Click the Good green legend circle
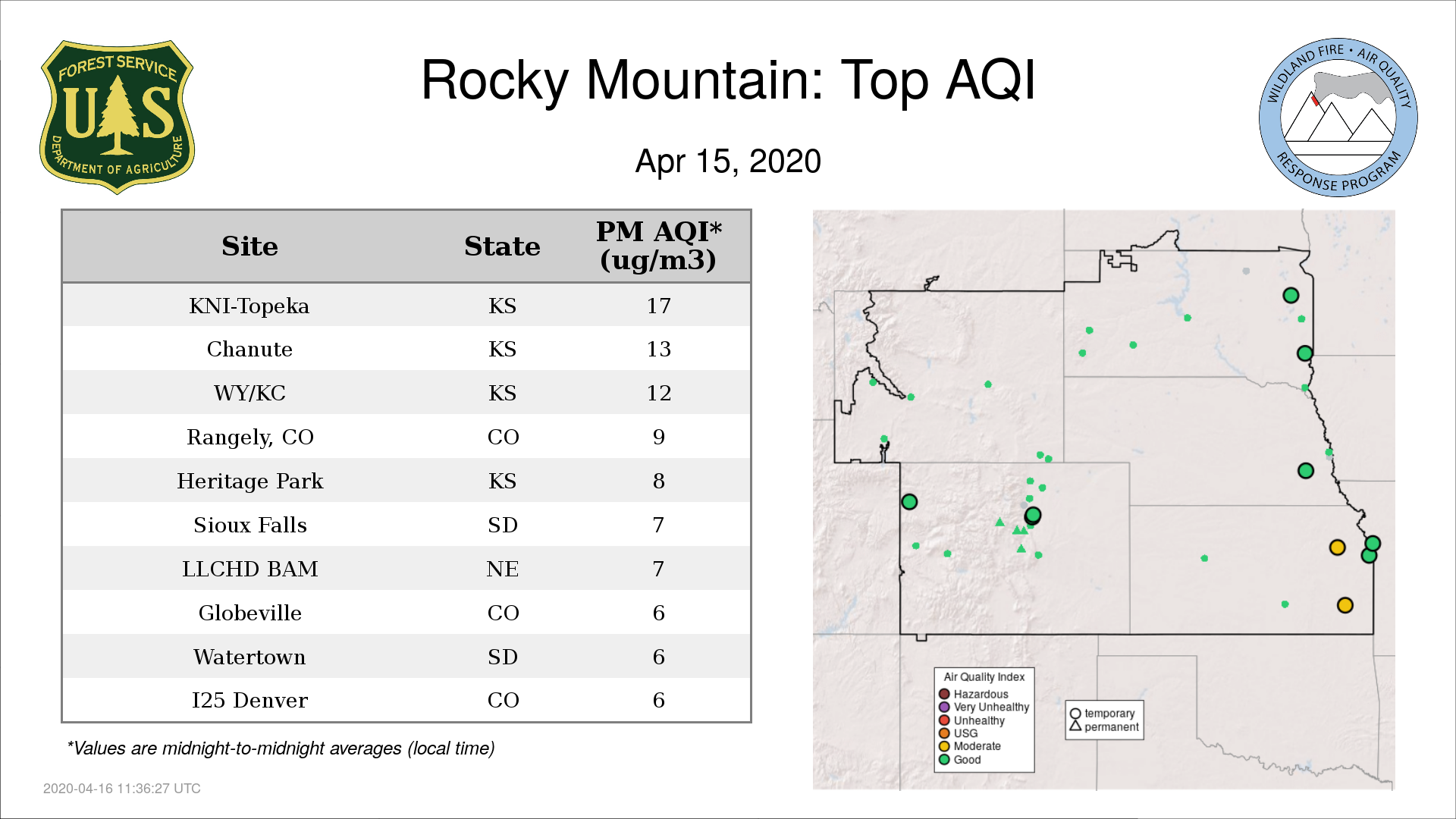 [944, 759]
